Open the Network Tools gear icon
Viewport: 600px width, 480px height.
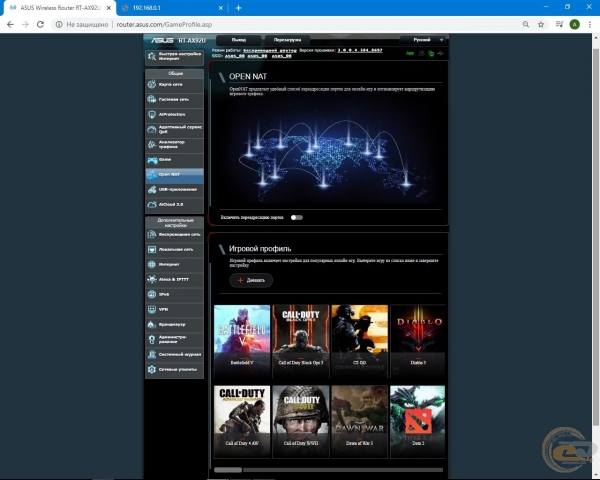click(x=152, y=369)
